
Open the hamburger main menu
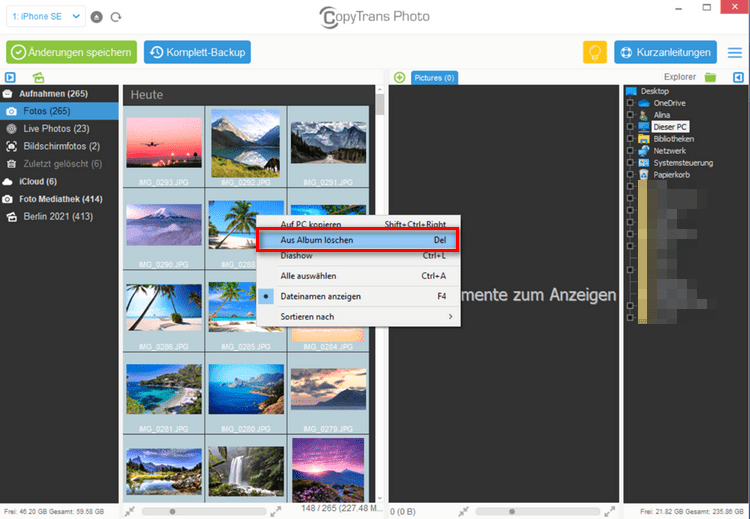pyautogui.click(x=735, y=53)
